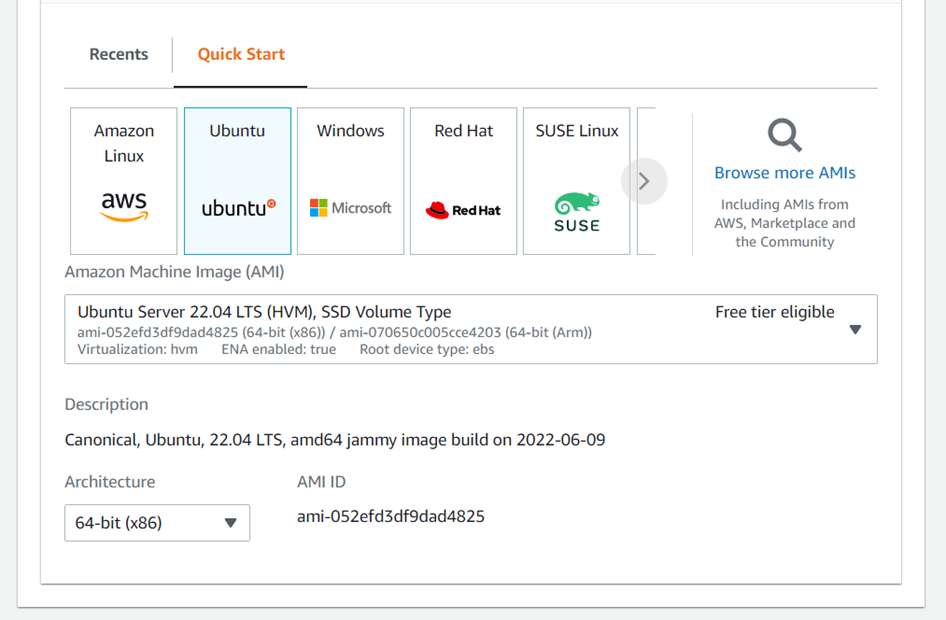Click the AMI selector dropdown arrow
946x620 pixels.
point(855,329)
